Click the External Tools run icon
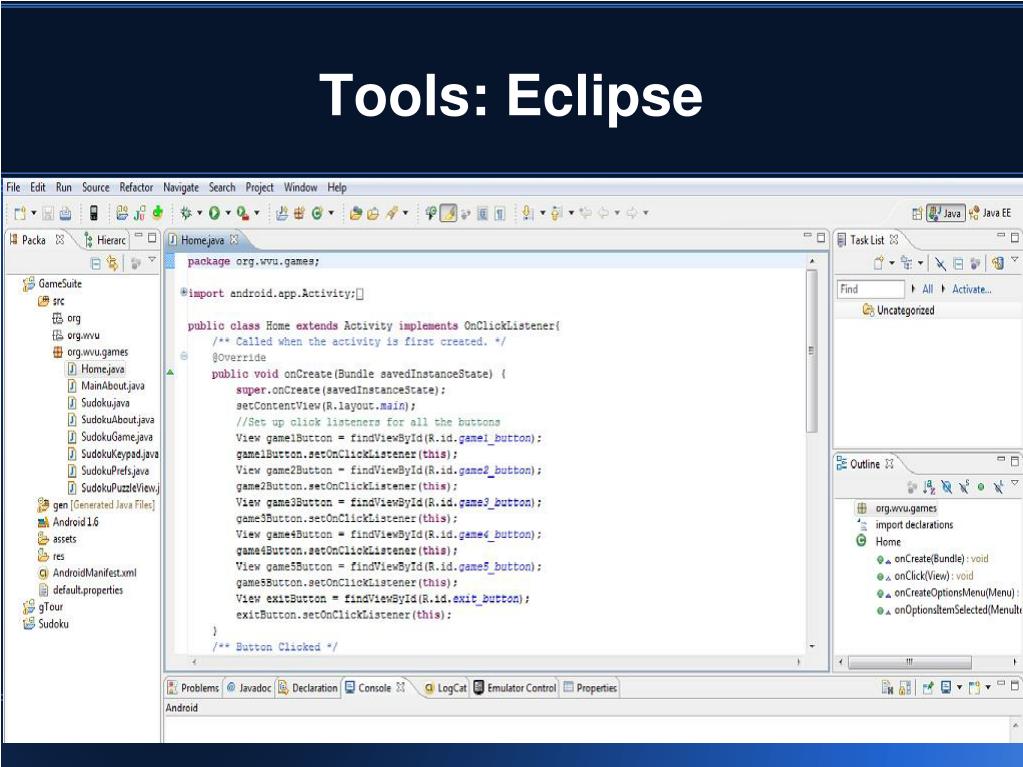 click(243, 213)
